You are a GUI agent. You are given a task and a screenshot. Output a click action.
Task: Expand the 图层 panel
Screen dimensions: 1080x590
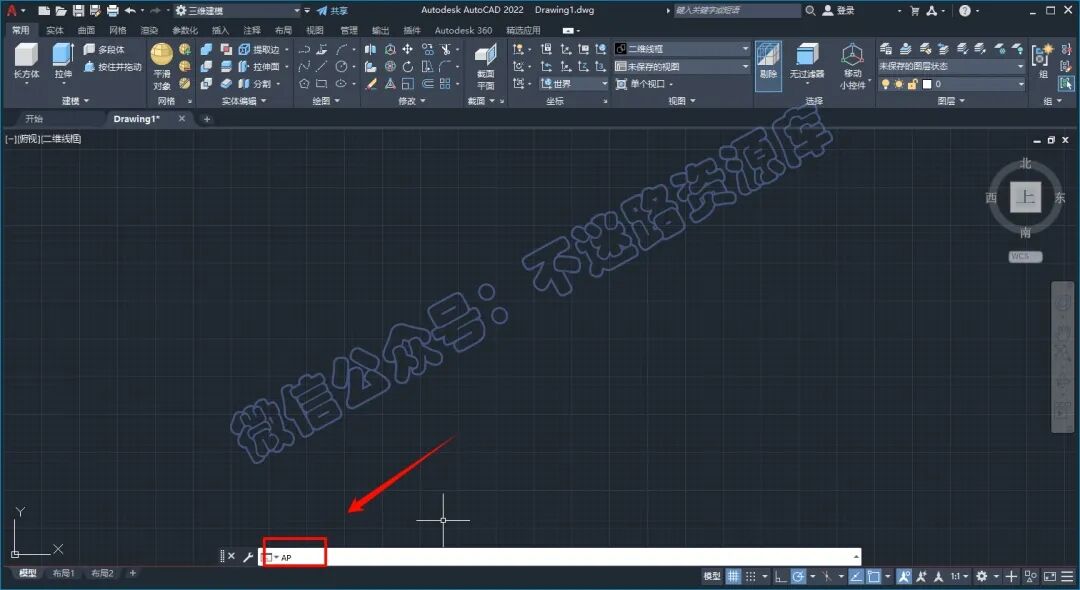click(951, 101)
